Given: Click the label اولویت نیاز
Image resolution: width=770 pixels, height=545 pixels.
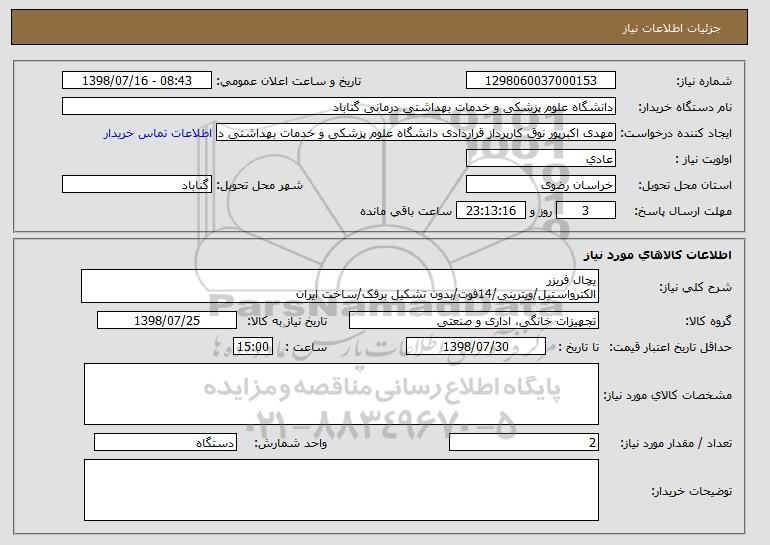Looking at the screenshot, I should [703, 160].
